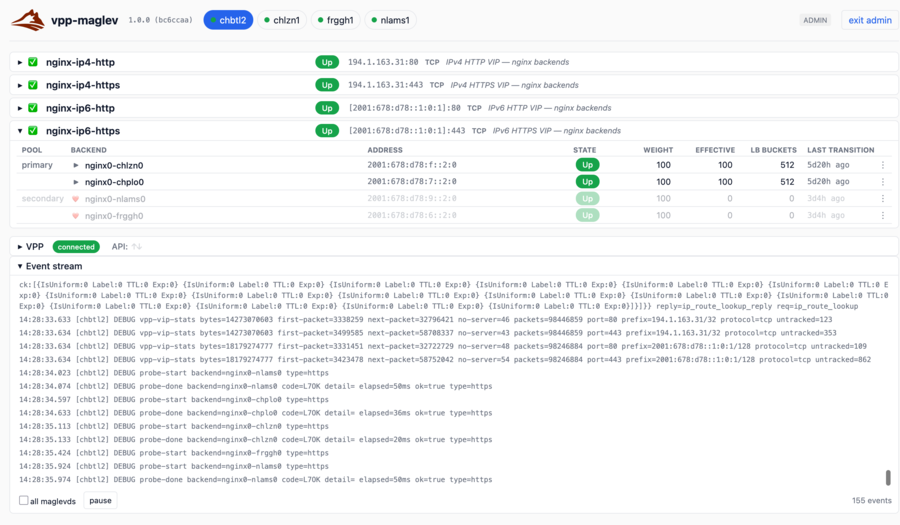900x525 pixels.
Task: Click address [2001:678:d78::1:0:1]:80
Action: [405, 108]
